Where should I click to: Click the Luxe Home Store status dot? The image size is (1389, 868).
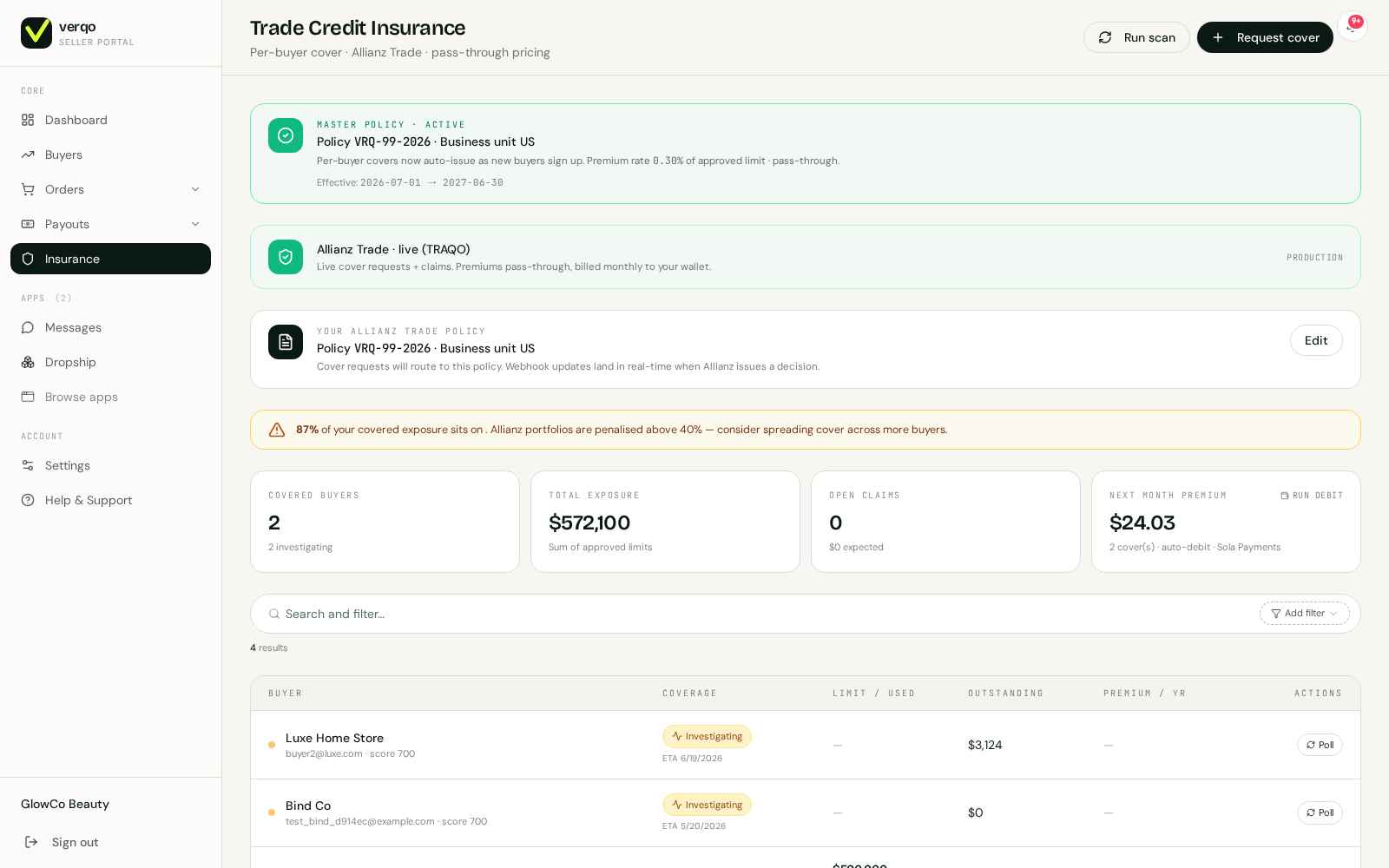pos(272,745)
